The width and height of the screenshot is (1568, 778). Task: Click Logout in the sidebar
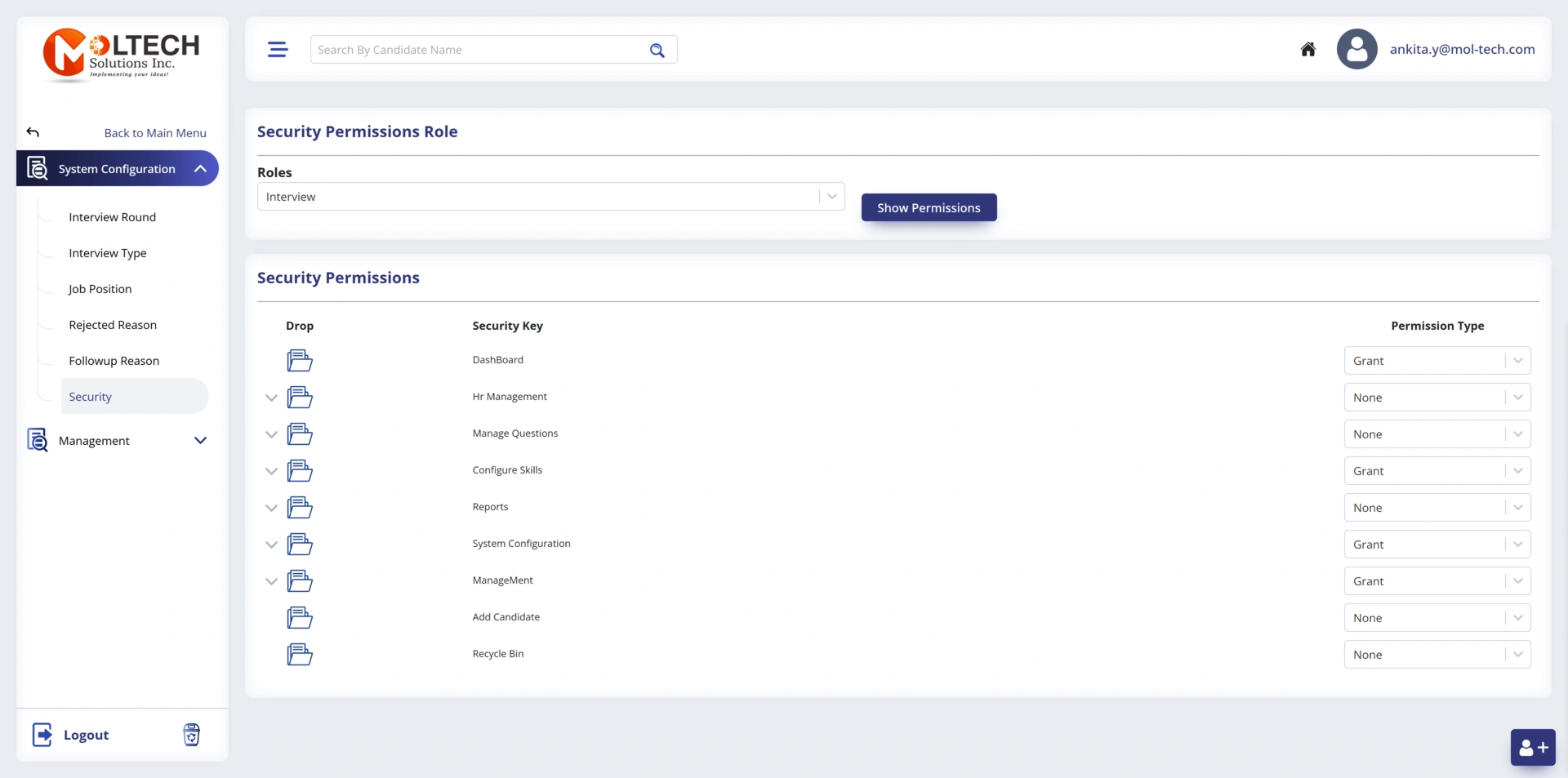pyautogui.click(x=85, y=735)
